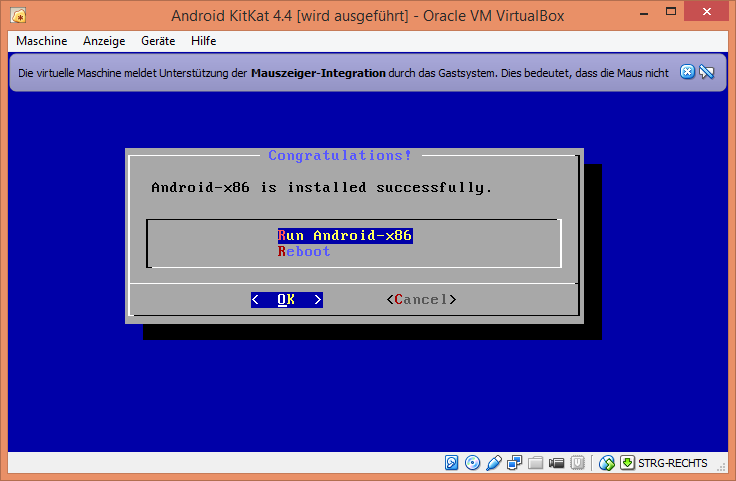Open the Anzeige menu

coord(104,41)
